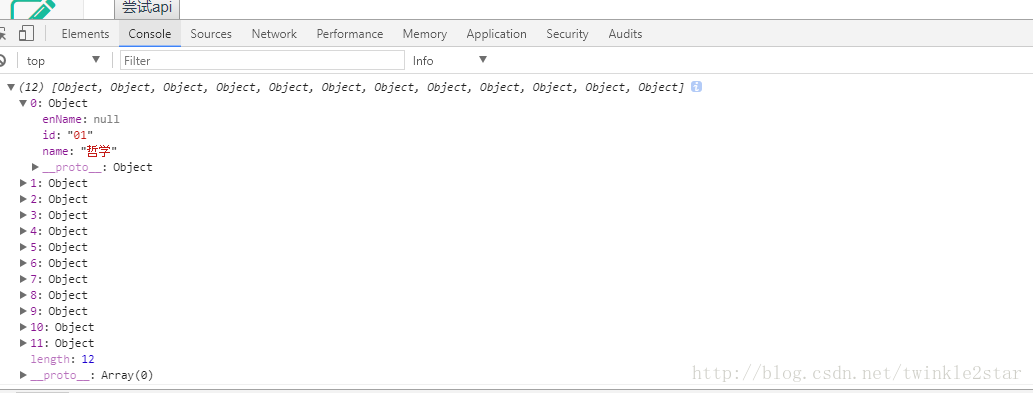This screenshot has height=393, width=1033.
Task: Switch to the Network tab
Action: coord(274,34)
